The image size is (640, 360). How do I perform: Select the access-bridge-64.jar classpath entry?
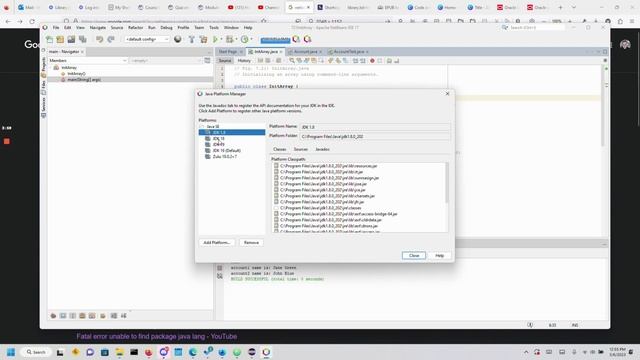338,214
